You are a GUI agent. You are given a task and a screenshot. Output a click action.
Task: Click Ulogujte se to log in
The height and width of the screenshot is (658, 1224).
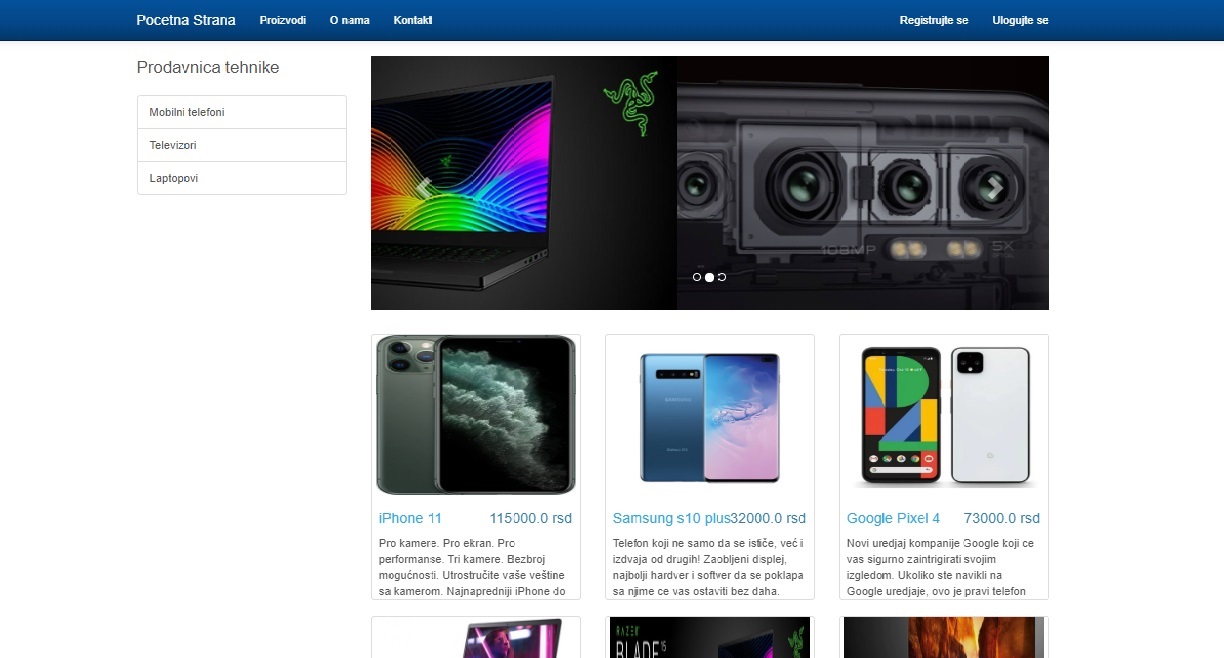(x=1020, y=20)
